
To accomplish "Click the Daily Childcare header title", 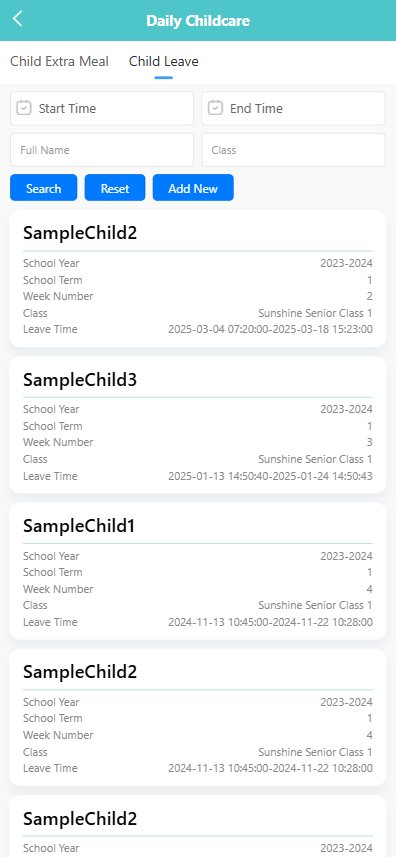I will (198, 21).
